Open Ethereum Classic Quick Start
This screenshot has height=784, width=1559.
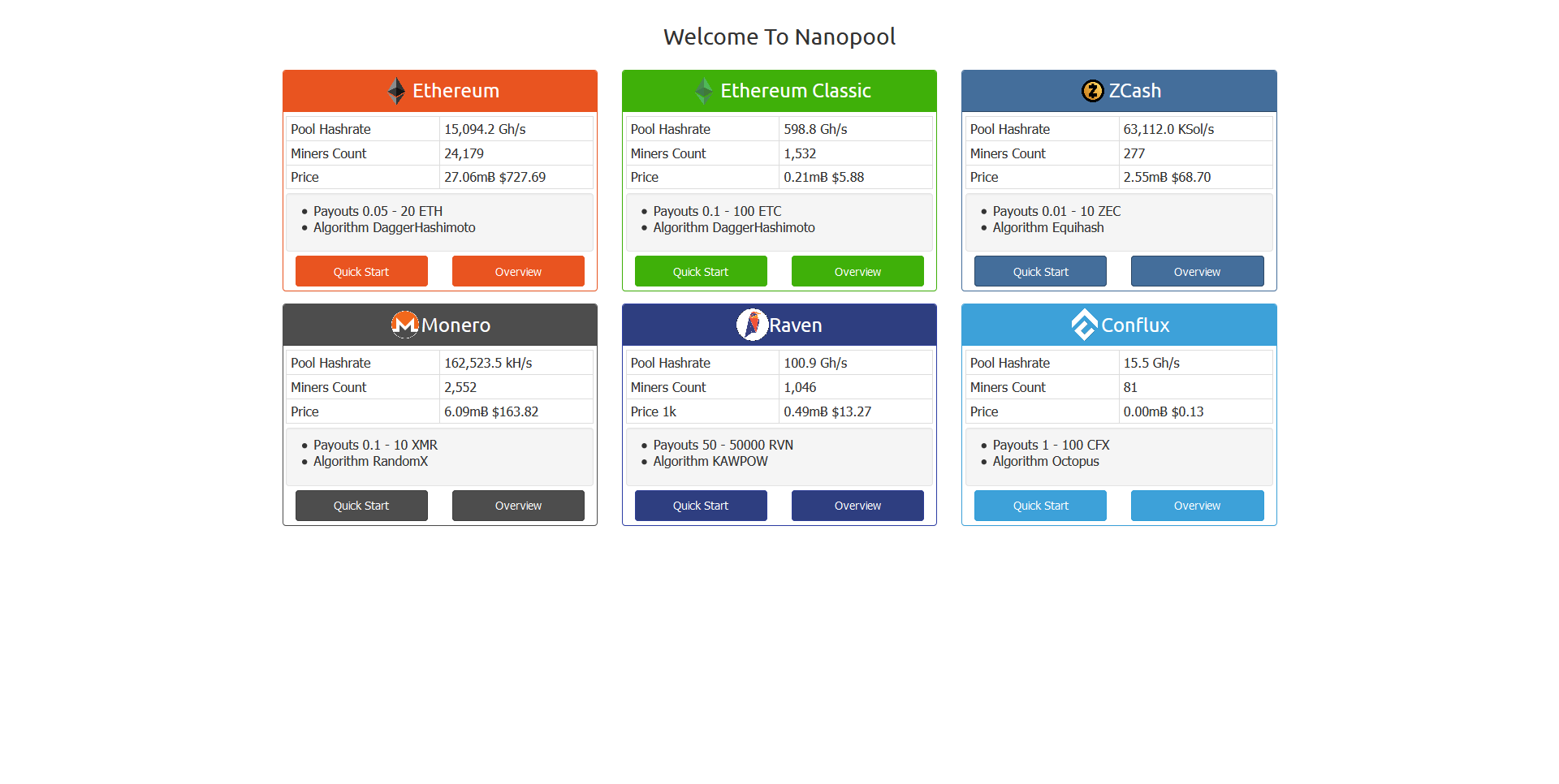click(701, 271)
